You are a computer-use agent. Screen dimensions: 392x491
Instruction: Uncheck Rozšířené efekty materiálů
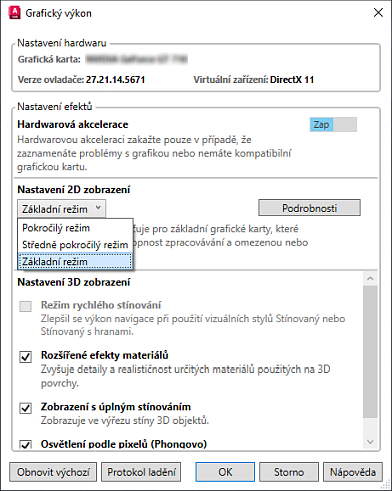(x=26, y=357)
